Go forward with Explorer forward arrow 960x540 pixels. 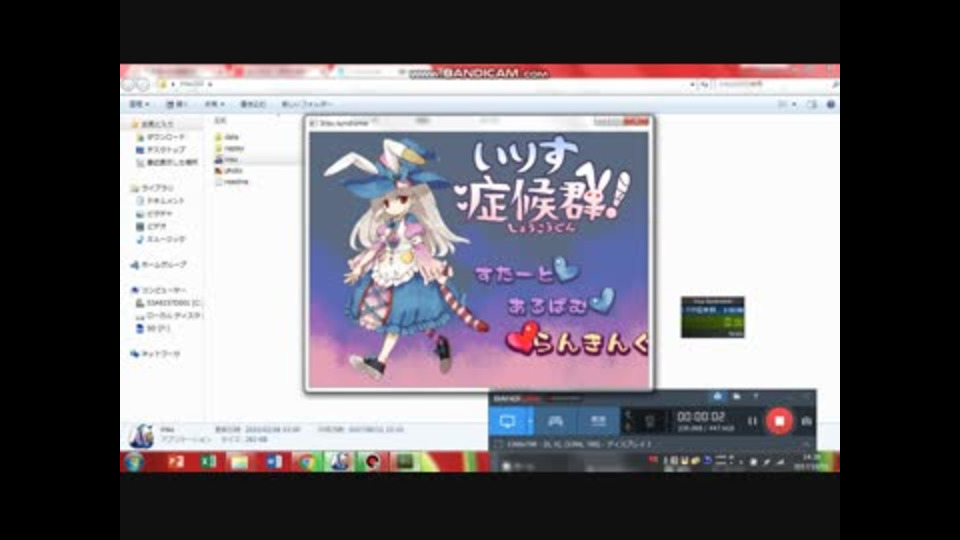point(142,84)
